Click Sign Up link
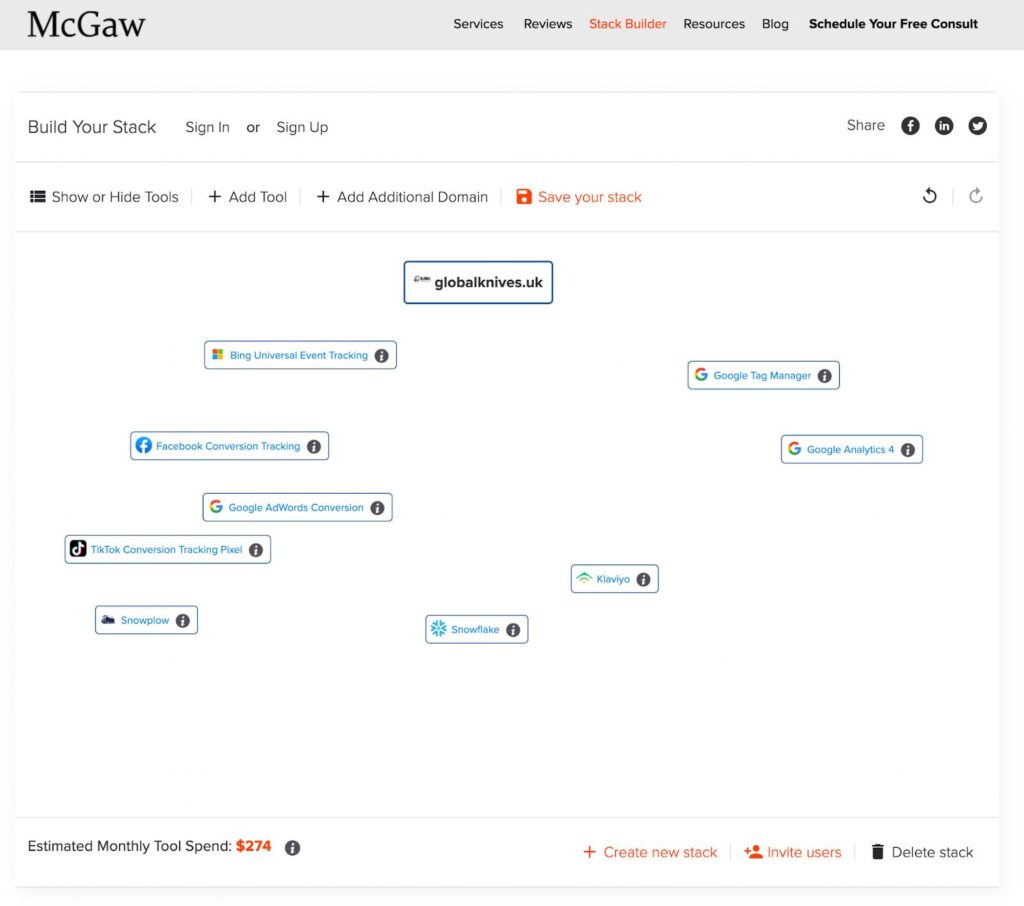 (x=302, y=127)
